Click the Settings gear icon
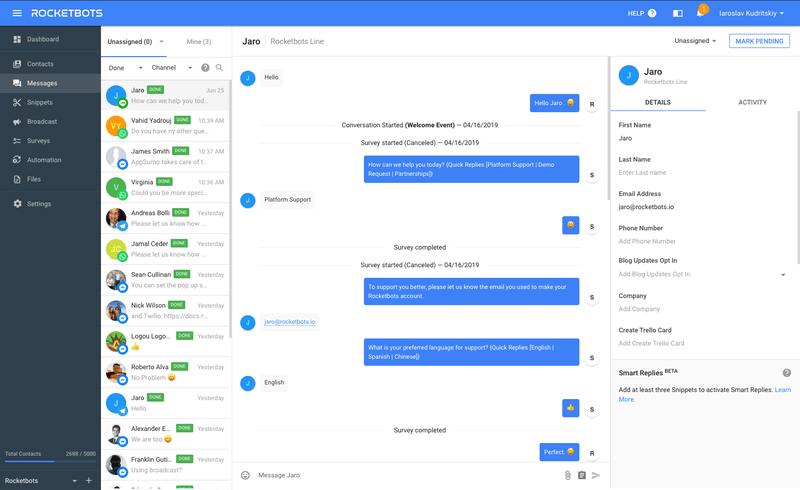 pos(17,204)
